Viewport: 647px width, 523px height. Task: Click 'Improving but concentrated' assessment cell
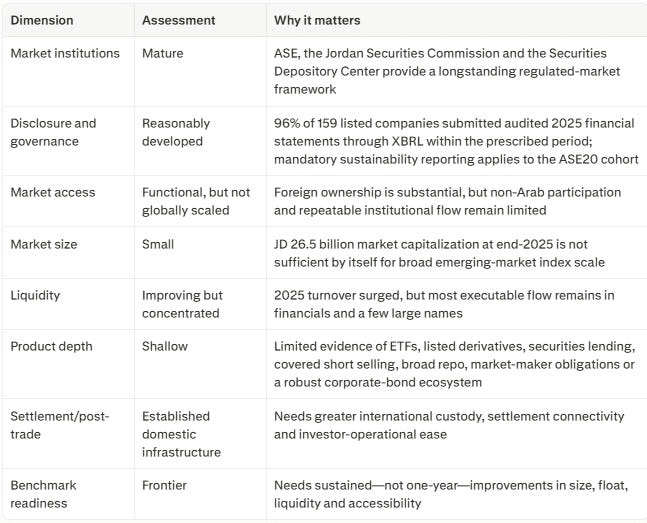pos(182,304)
